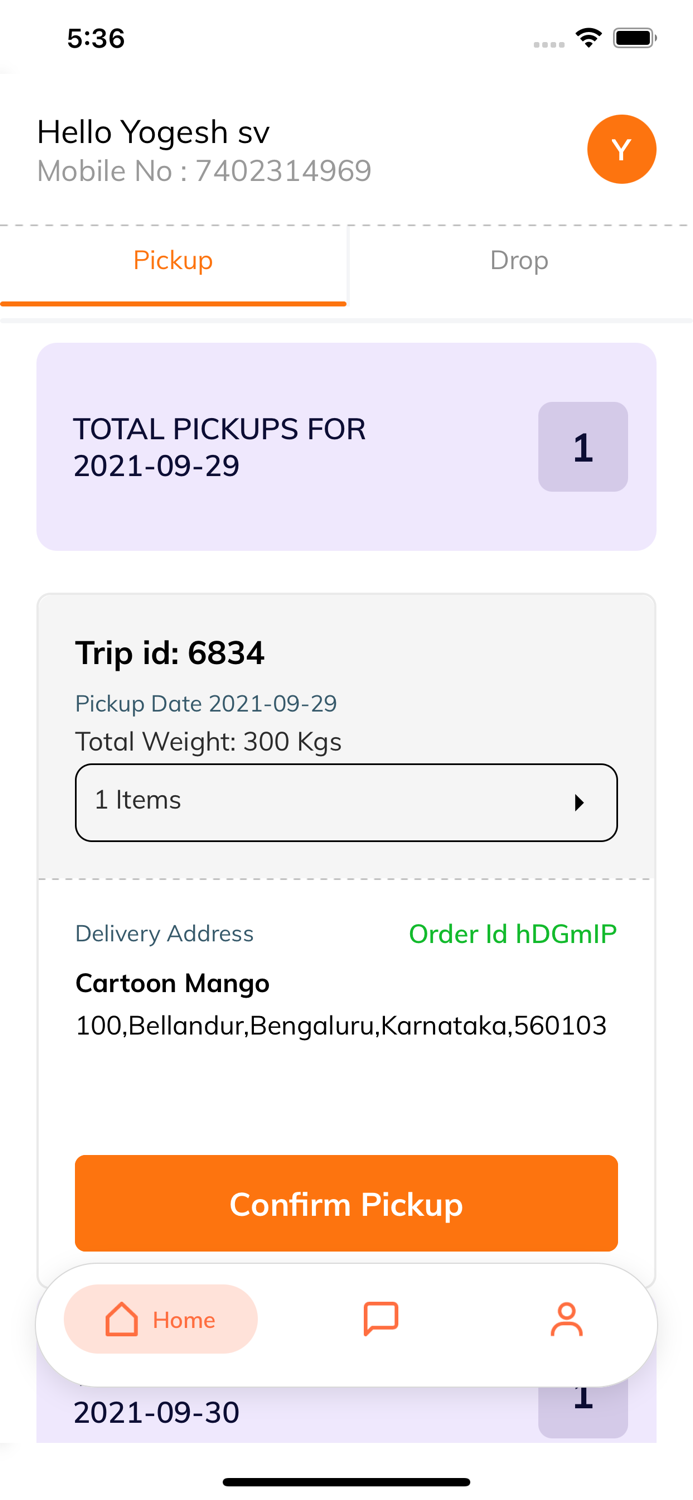Tap the Bellandur delivery address line
Image resolution: width=693 pixels, height=1500 pixels.
pyautogui.click(x=341, y=1026)
